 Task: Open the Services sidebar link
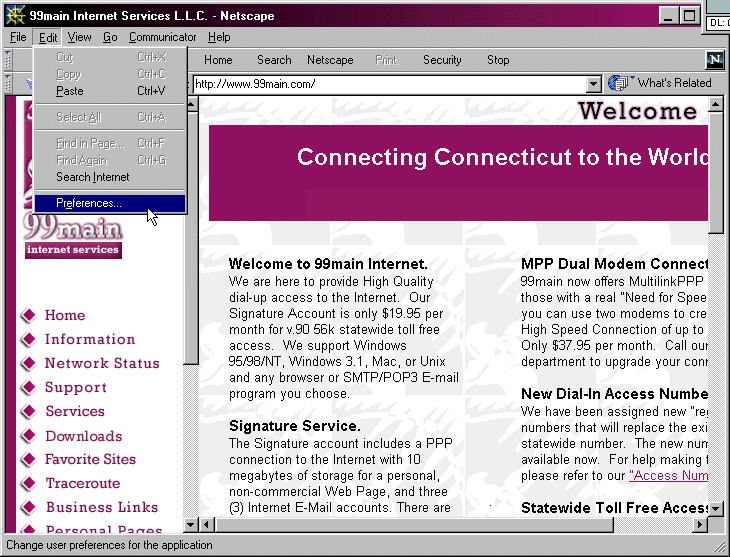pos(75,411)
